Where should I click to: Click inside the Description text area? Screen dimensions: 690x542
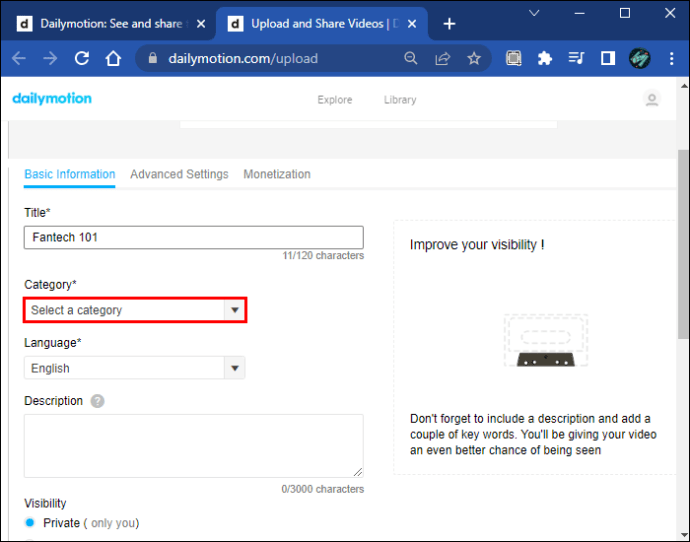pos(194,446)
